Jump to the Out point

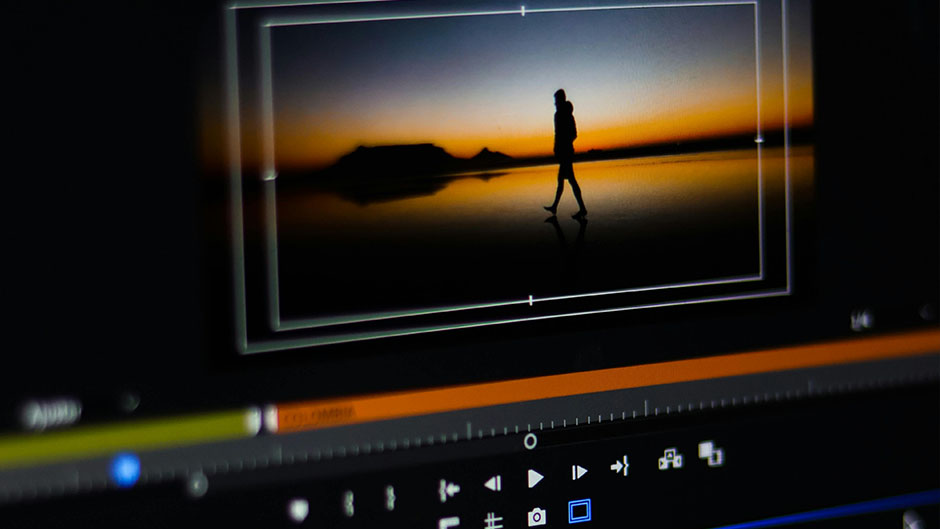tap(620, 466)
